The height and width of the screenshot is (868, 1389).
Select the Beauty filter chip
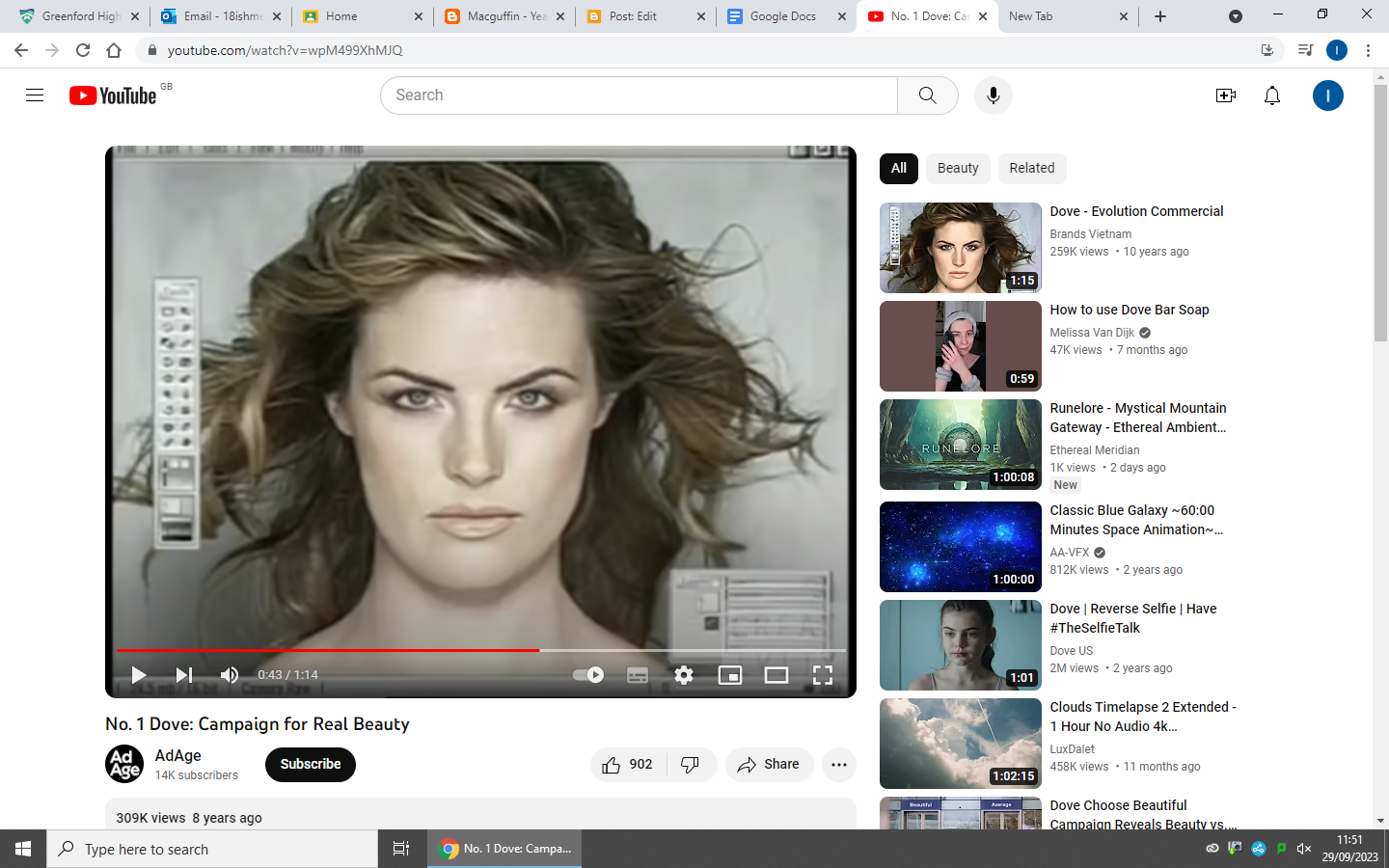[x=958, y=168]
